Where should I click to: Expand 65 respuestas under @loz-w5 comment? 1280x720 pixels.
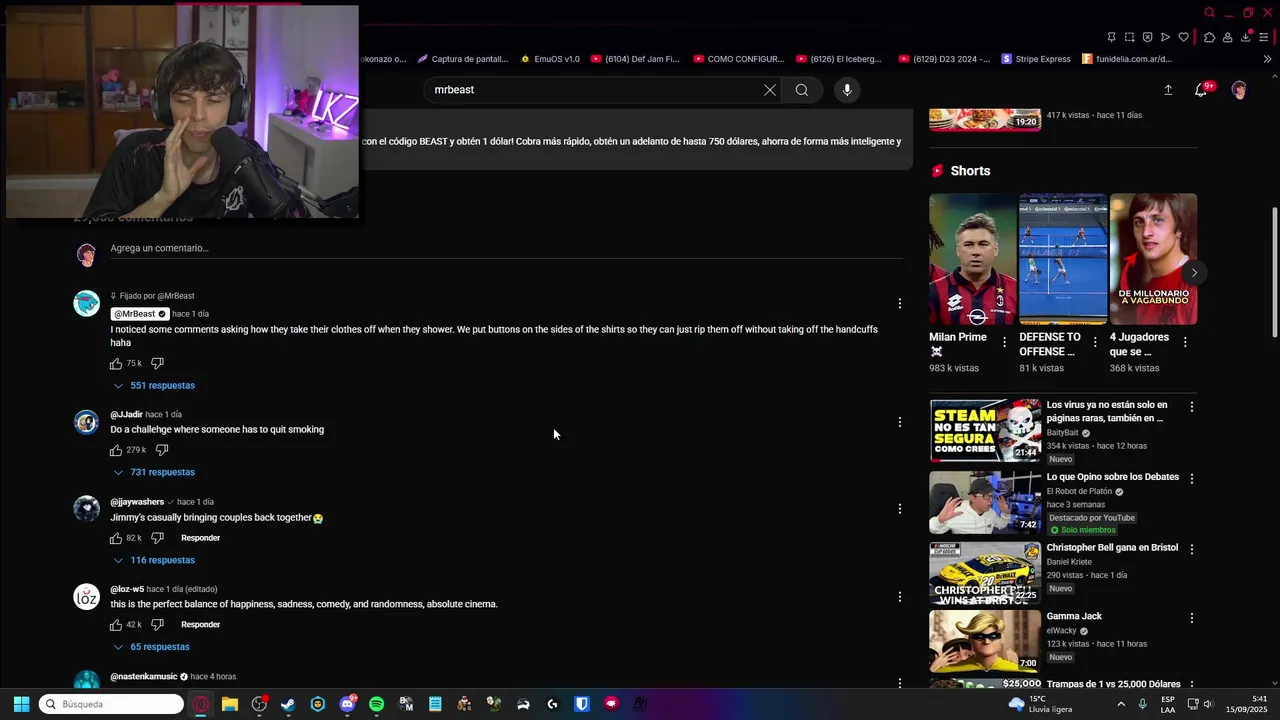(151, 647)
